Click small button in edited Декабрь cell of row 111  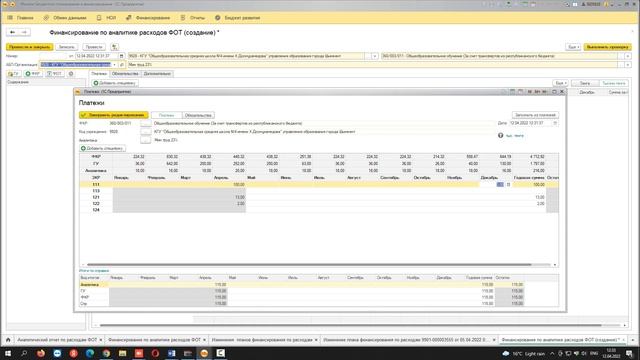(x=508, y=184)
